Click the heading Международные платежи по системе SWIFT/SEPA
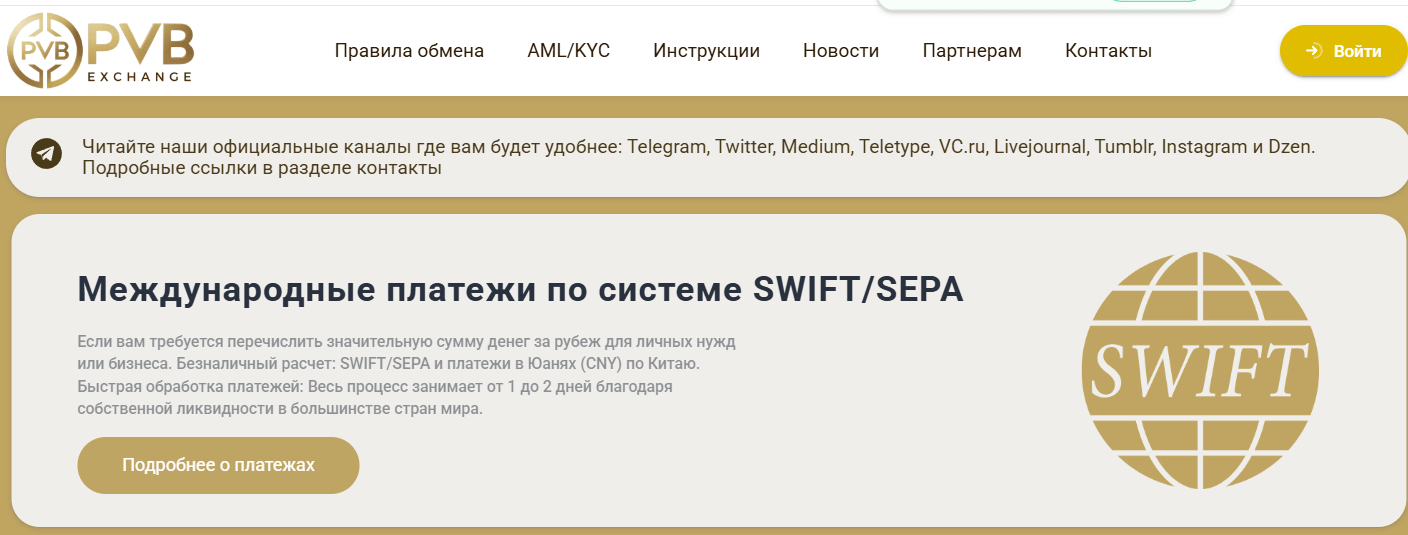Viewport: 1408px width, 535px height. (520, 290)
